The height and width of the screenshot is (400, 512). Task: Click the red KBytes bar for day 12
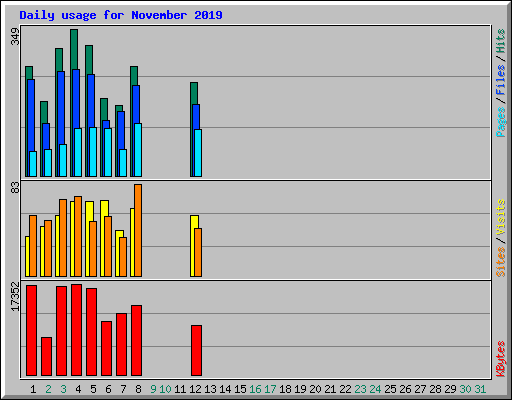pyautogui.click(x=196, y=350)
